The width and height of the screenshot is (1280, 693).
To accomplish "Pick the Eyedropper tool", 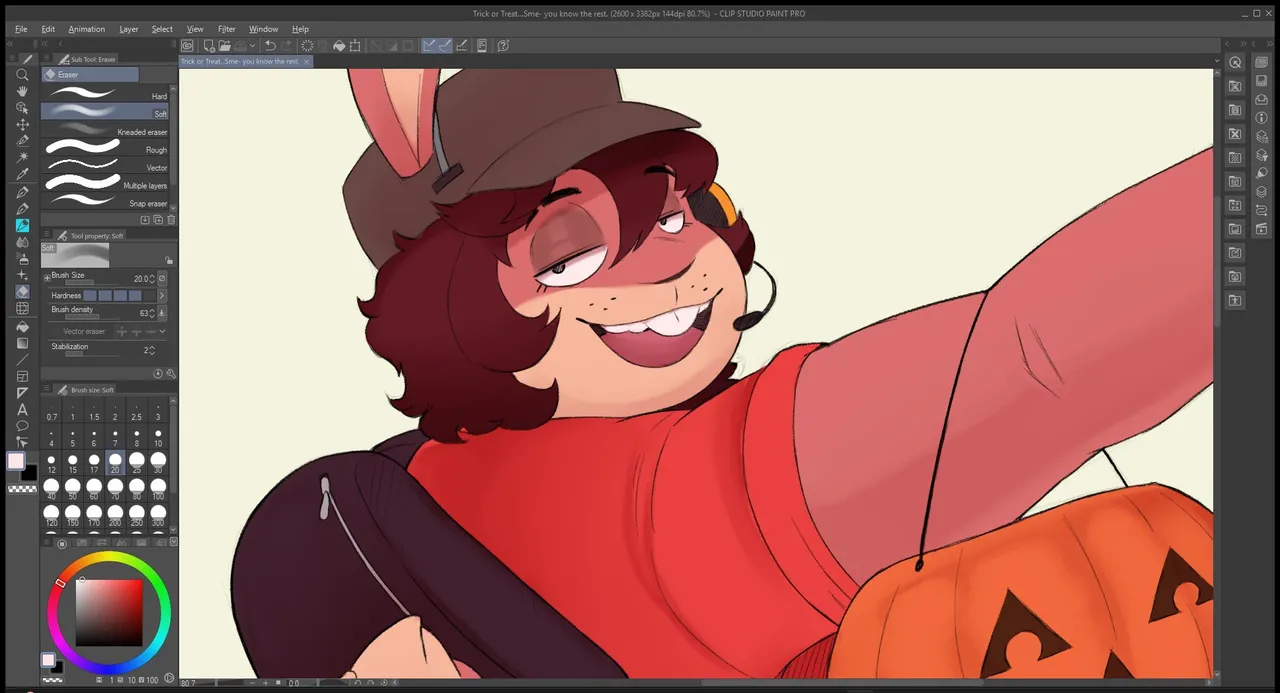I will [22, 174].
